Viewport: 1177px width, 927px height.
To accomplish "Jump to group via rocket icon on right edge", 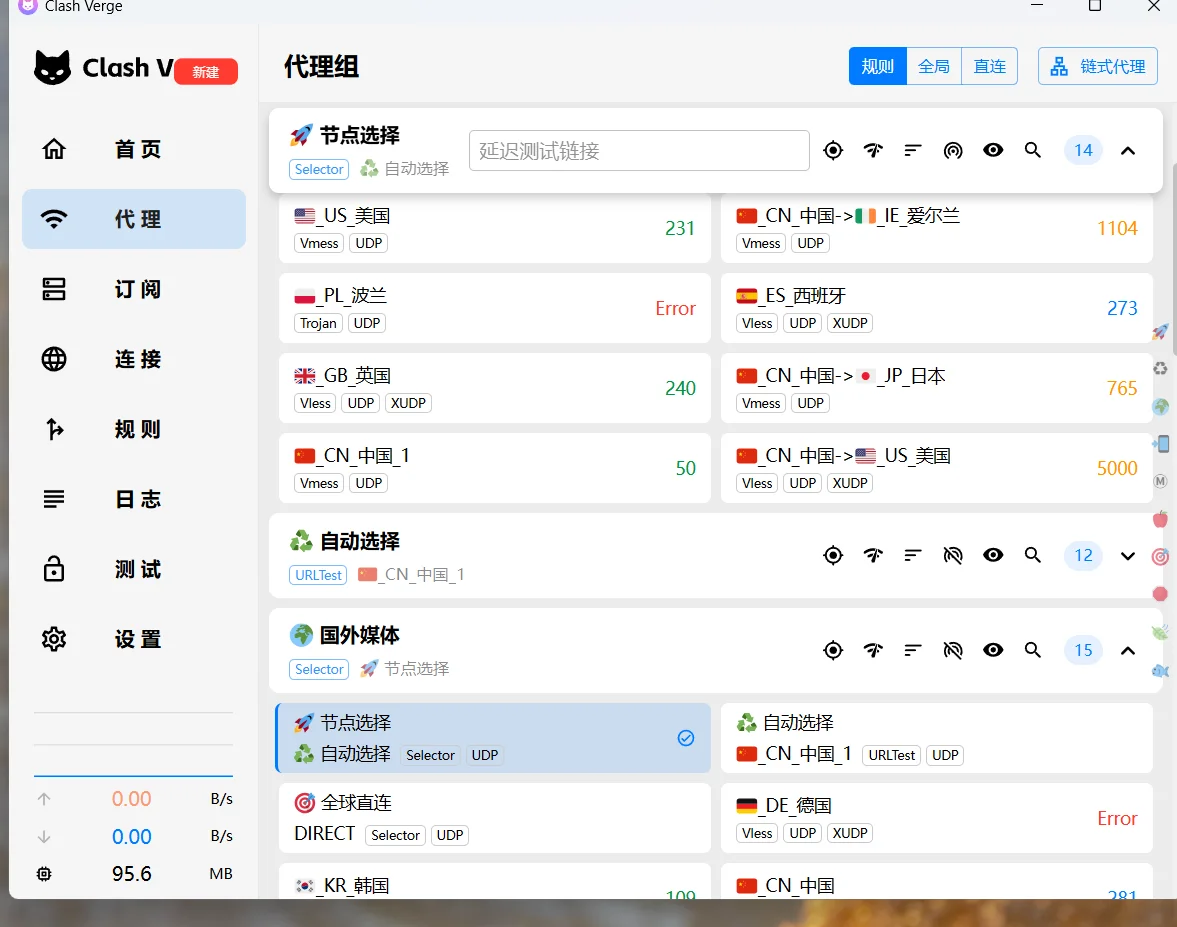I will [1160, 331].
